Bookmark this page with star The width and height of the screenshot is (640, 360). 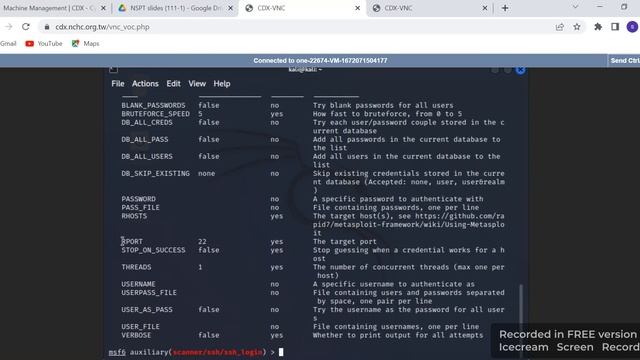(577, 27)
